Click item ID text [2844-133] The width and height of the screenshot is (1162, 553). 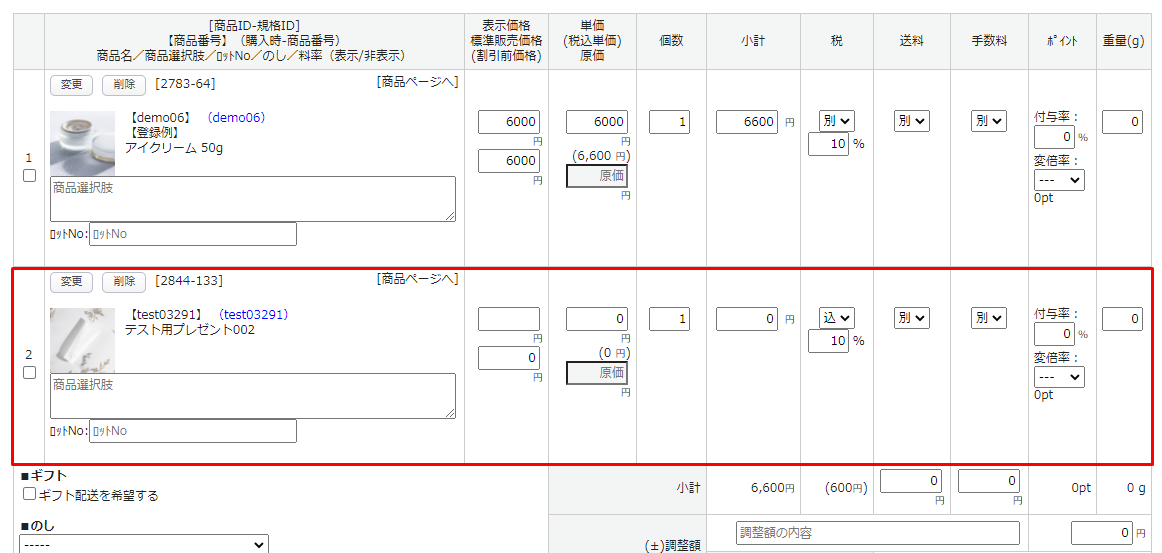pos(189,281)
